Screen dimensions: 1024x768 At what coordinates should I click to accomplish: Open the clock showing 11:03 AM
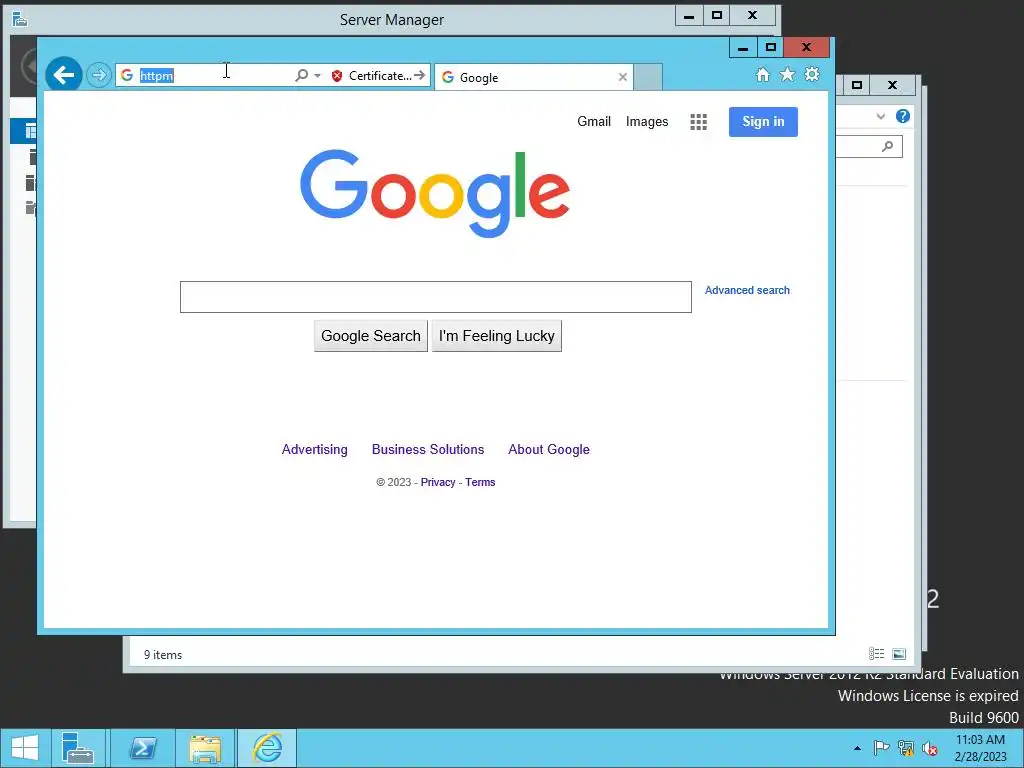pyautogui.click(x=980, y=748)
